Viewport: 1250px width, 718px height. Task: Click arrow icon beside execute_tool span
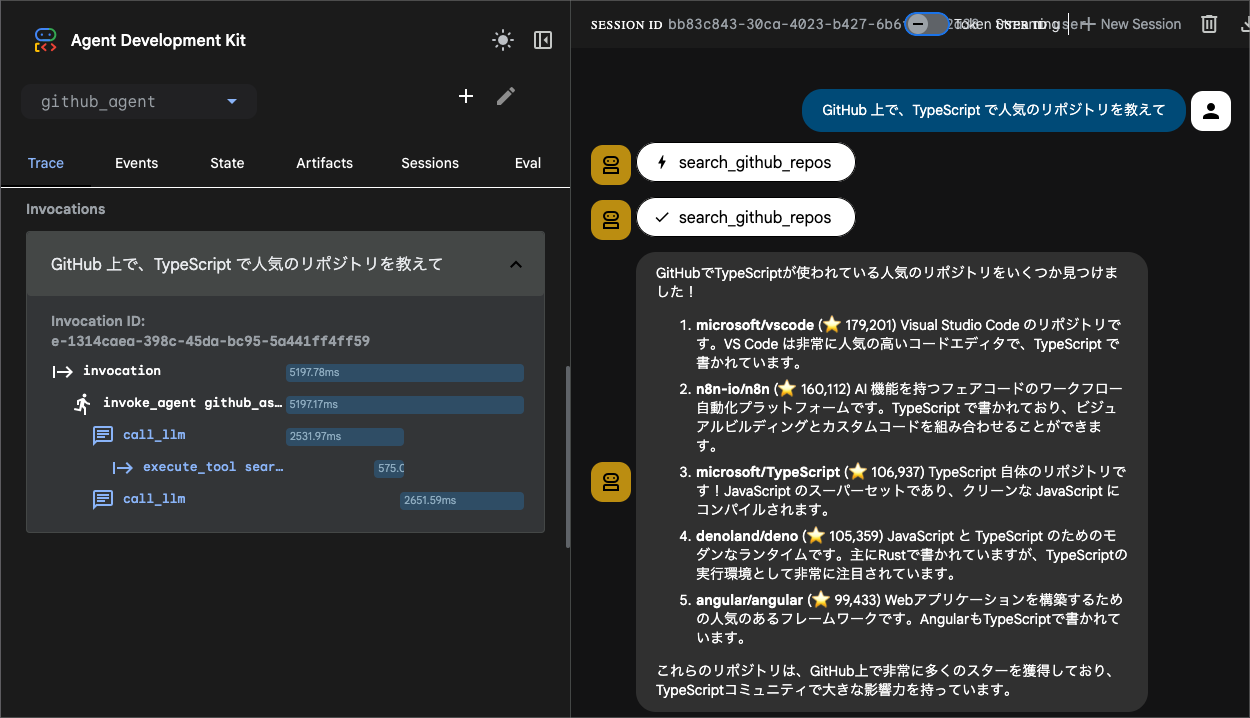(123, 467)
